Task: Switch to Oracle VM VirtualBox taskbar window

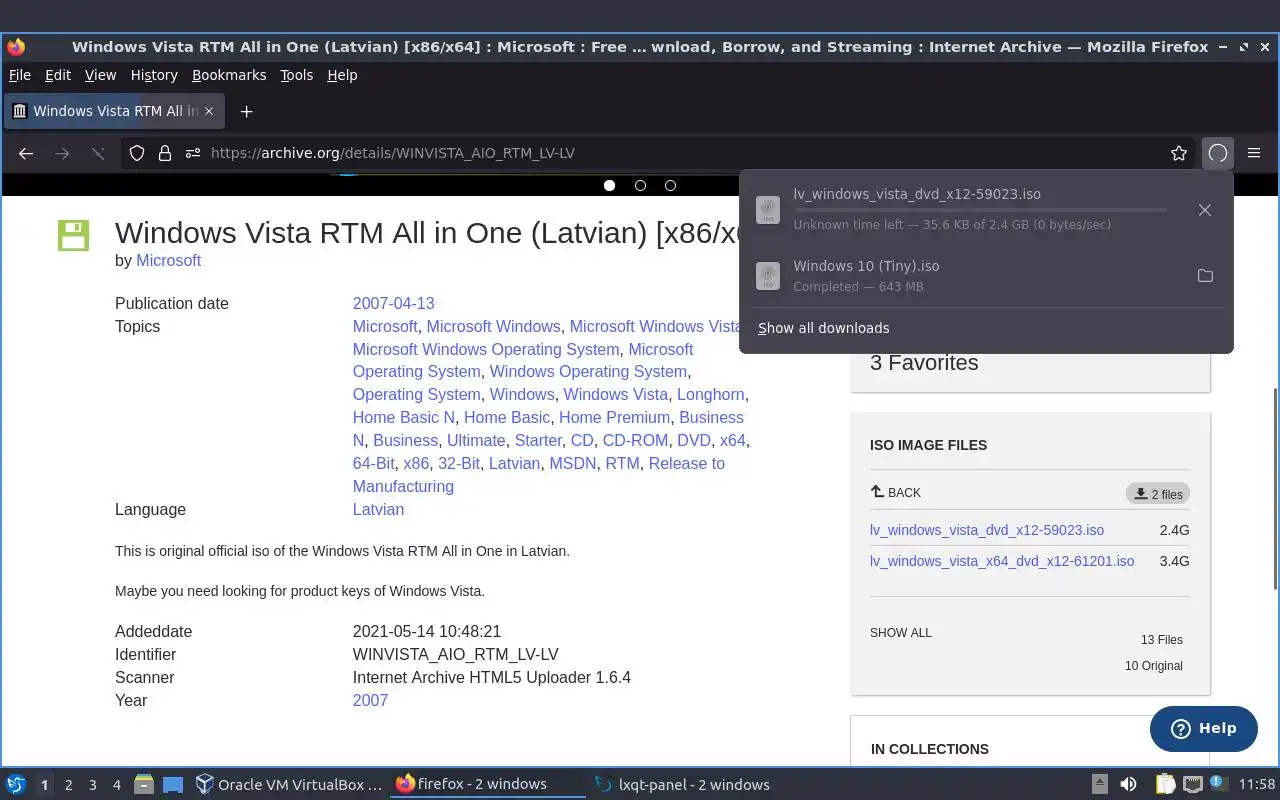Action: (289, 785)
